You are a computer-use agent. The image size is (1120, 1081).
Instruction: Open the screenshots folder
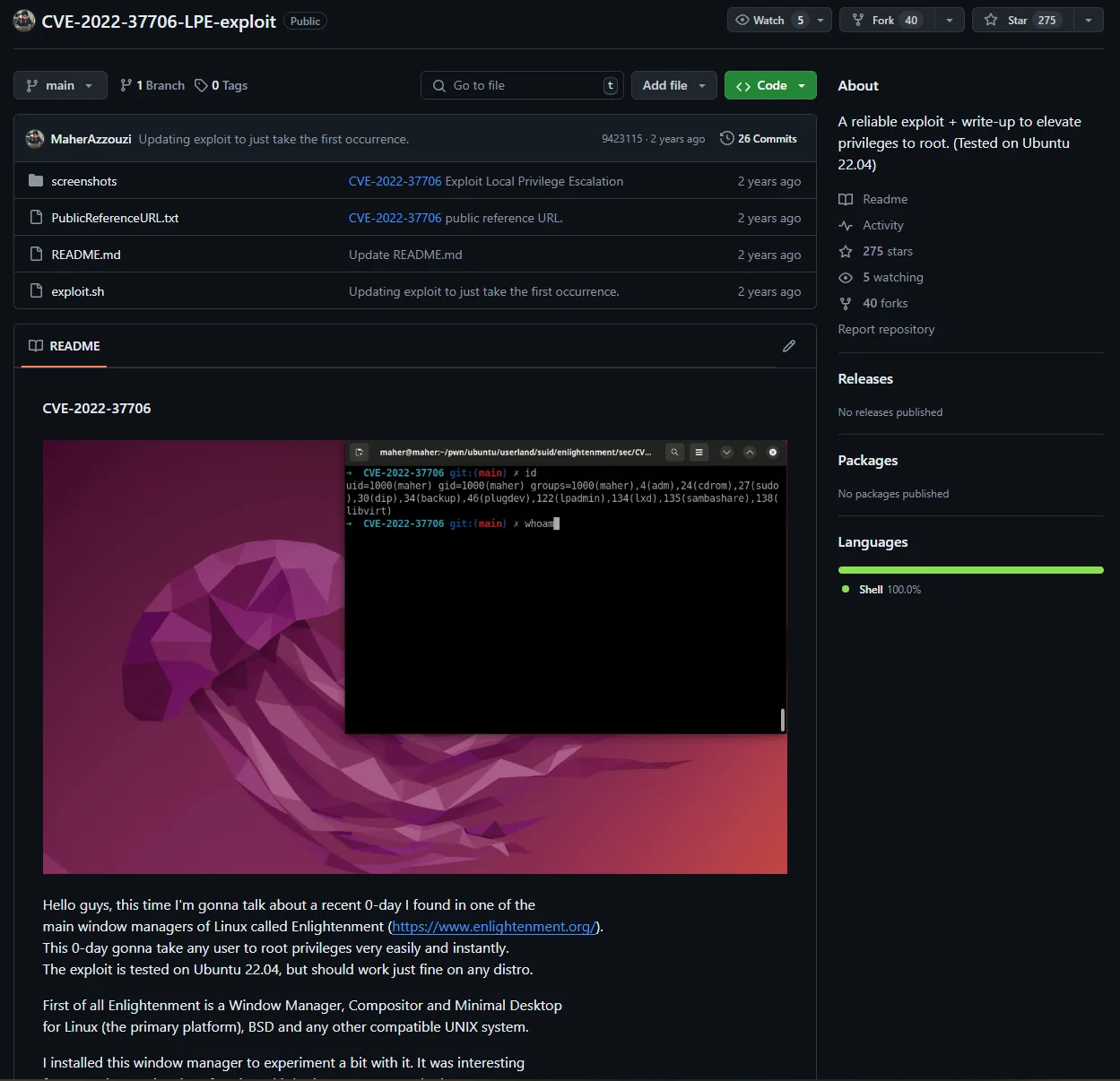84,181
